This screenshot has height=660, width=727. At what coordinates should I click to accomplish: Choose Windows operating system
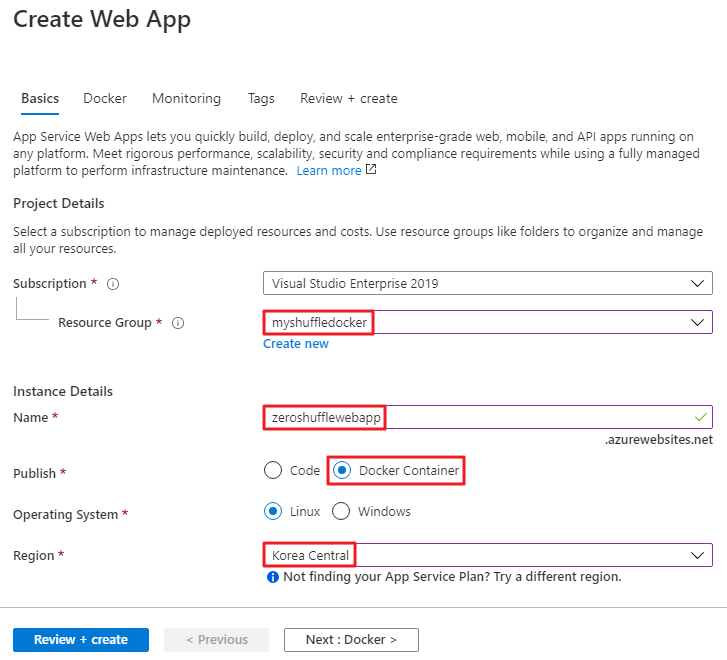[371, 512]
